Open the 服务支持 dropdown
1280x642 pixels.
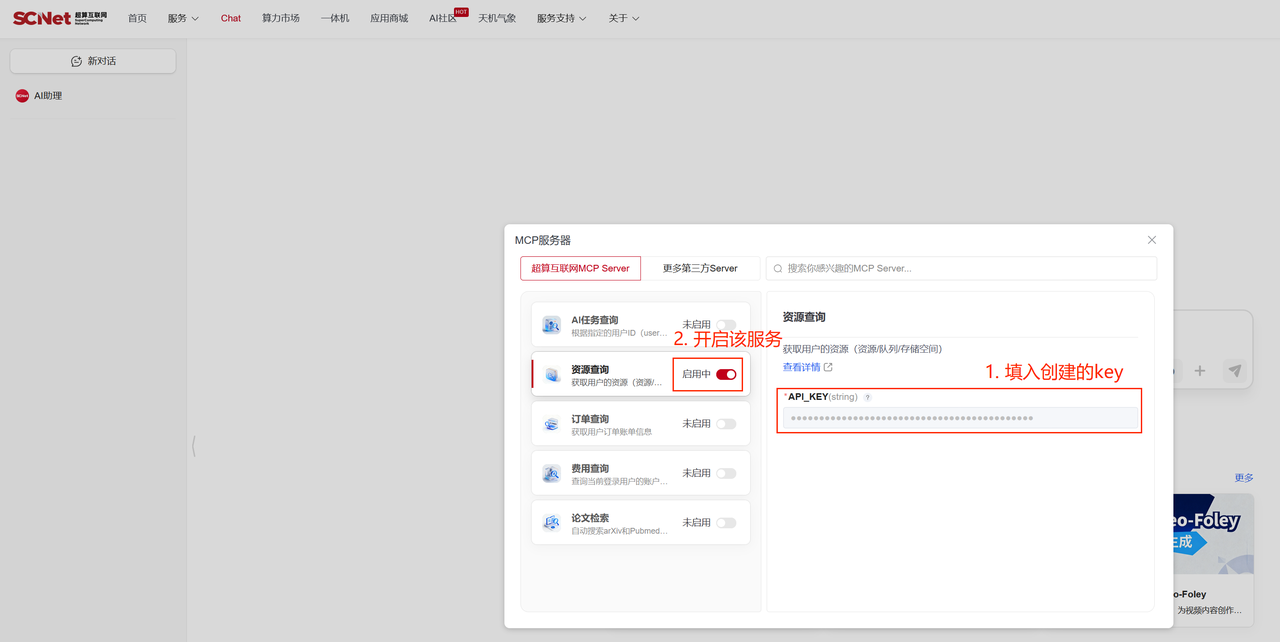(561, 18)
